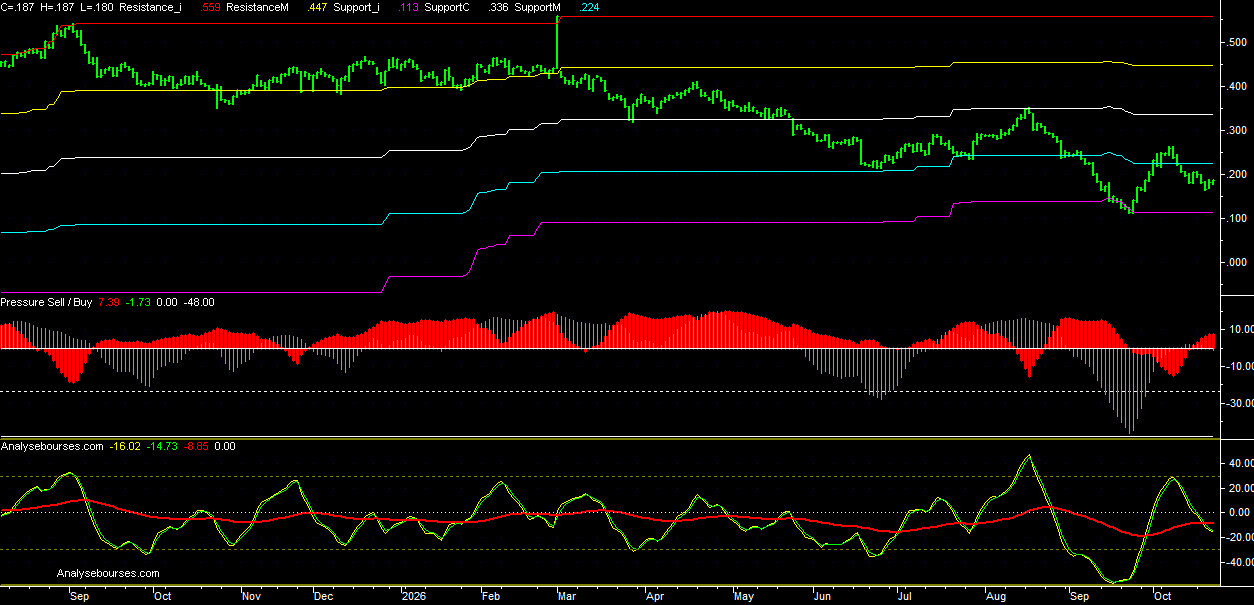Image resolution: width=1254 pixels, height=605 pixels.
Task: Click the red "7.39" pressure value
Action: (108, 302)
